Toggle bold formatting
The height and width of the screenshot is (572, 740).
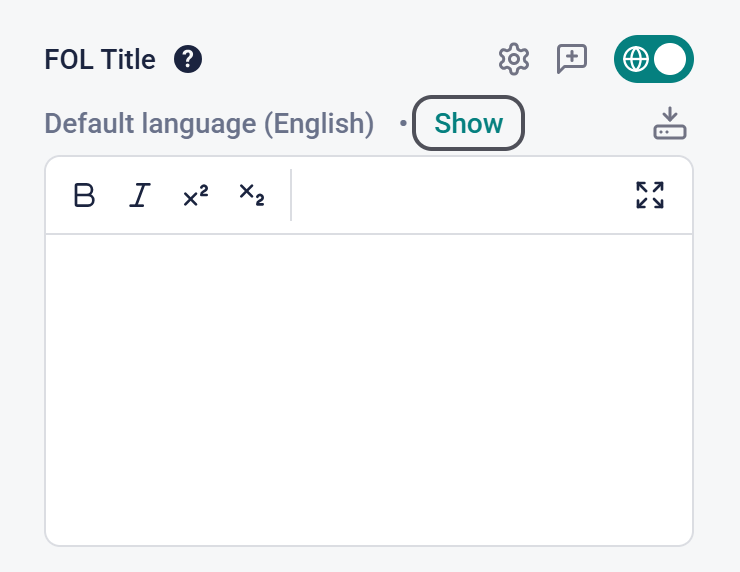pos(85,195)
